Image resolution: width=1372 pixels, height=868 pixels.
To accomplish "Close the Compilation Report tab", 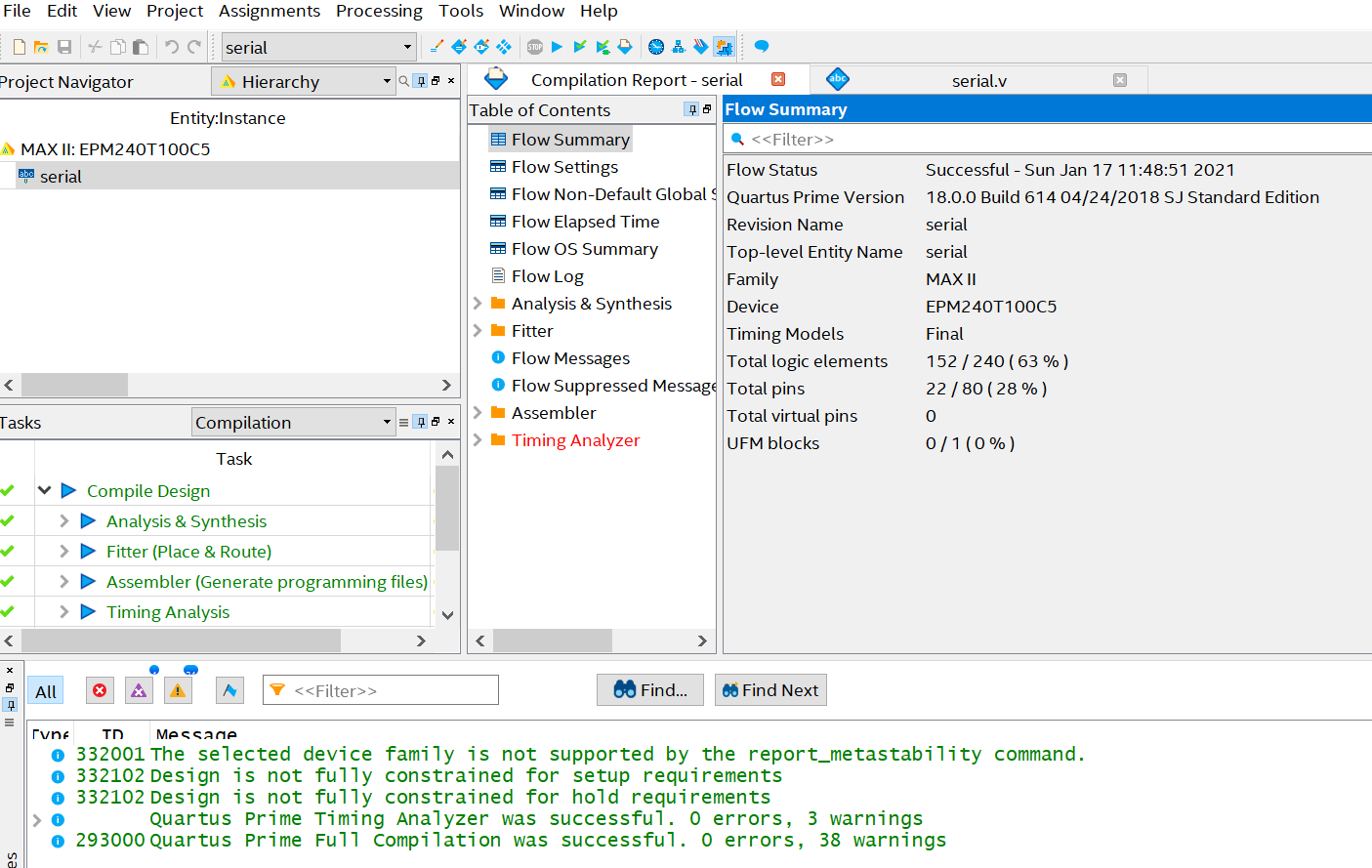I will [778, 79].
